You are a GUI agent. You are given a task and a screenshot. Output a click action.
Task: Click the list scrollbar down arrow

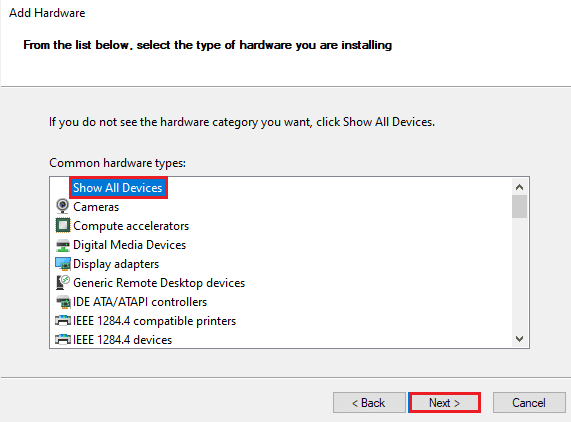(x=519, y=339)
